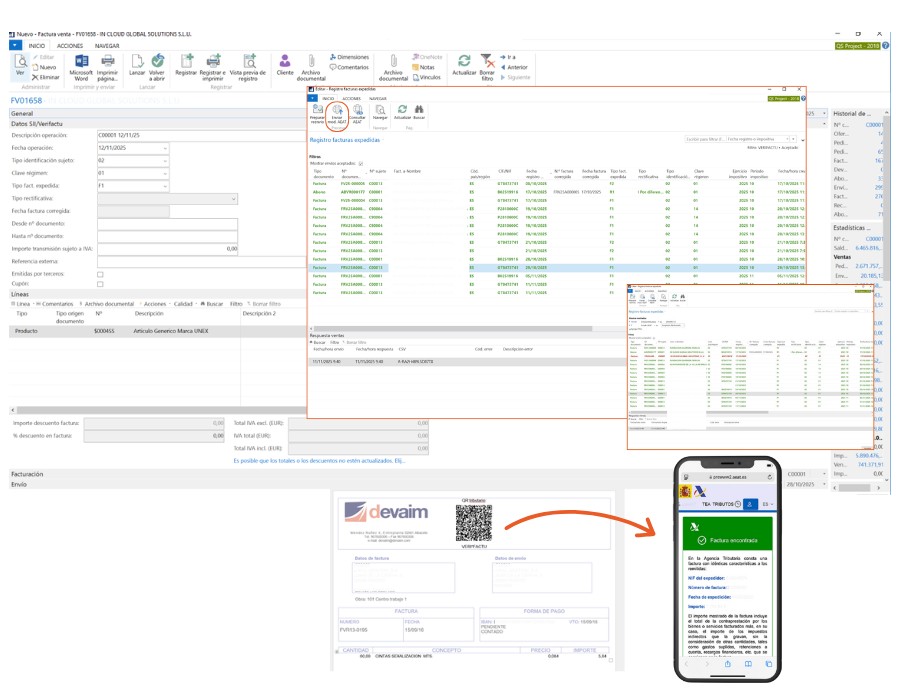
Task: Open Vista previa de registro
Action: pyautogui.click(x=247, y=65)
